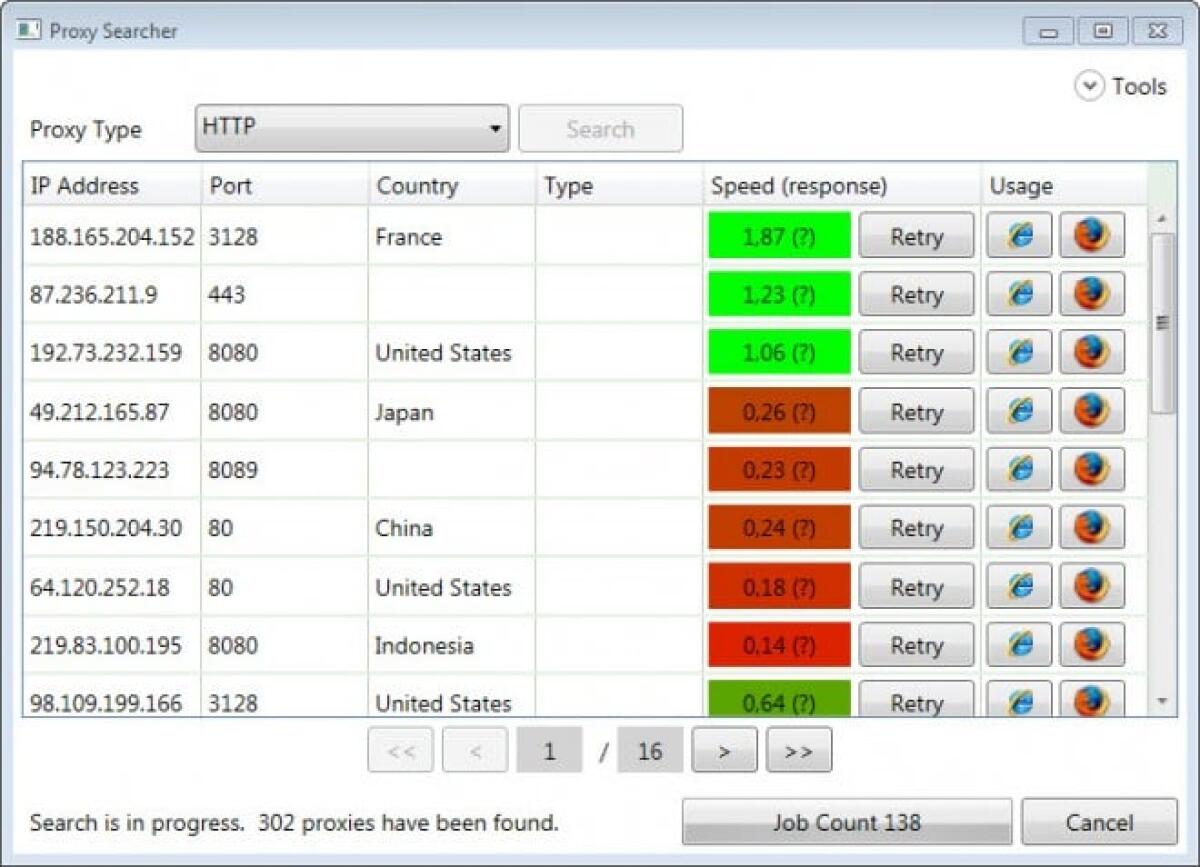Click the page number input field
The image size is (1200, 867).
(549, 750)
